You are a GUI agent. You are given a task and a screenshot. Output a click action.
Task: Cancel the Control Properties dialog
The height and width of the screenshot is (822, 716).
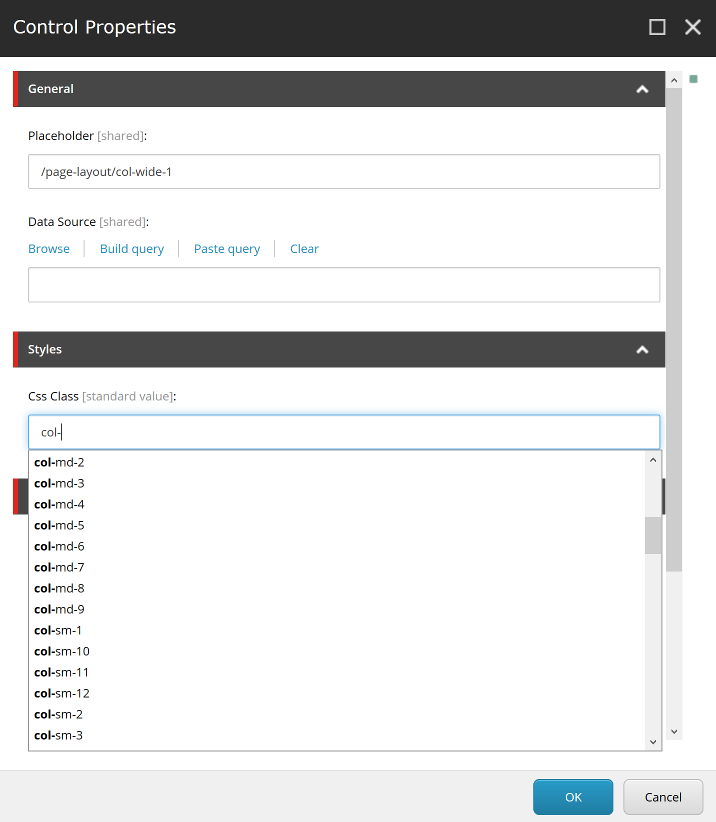click(663, 797)
